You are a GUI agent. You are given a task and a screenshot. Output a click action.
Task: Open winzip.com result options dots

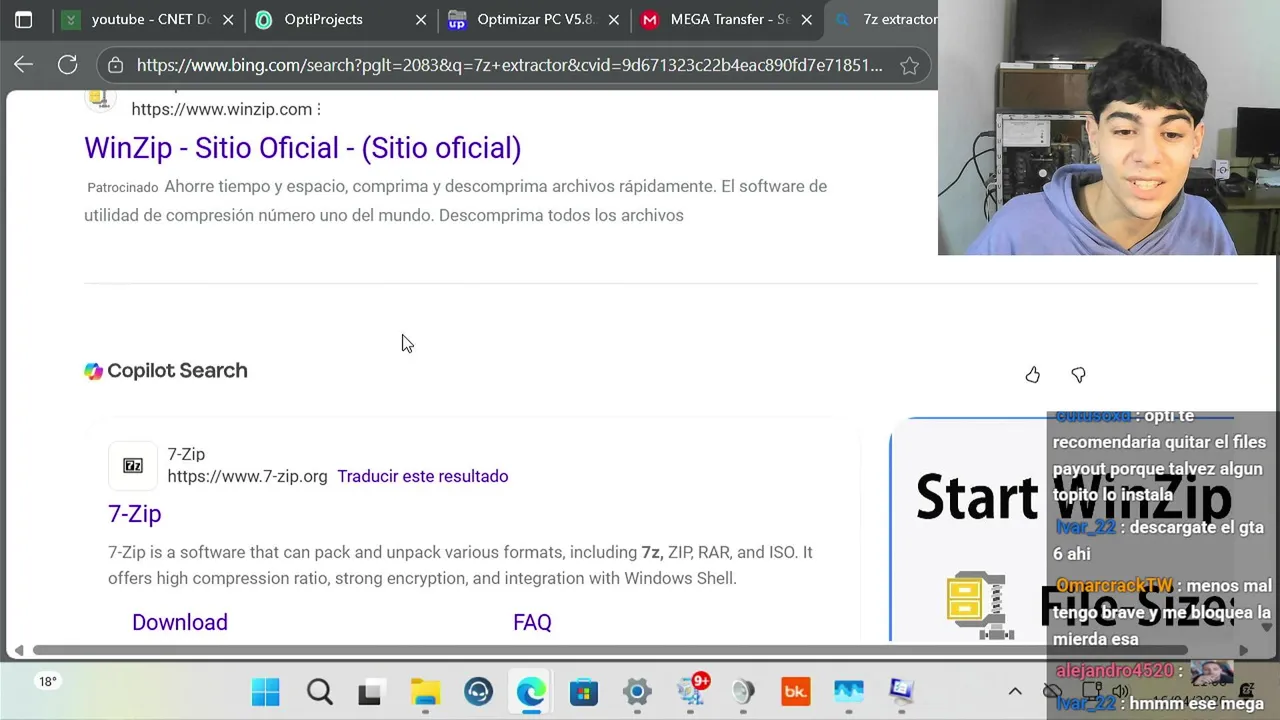[x=319, y=109]
